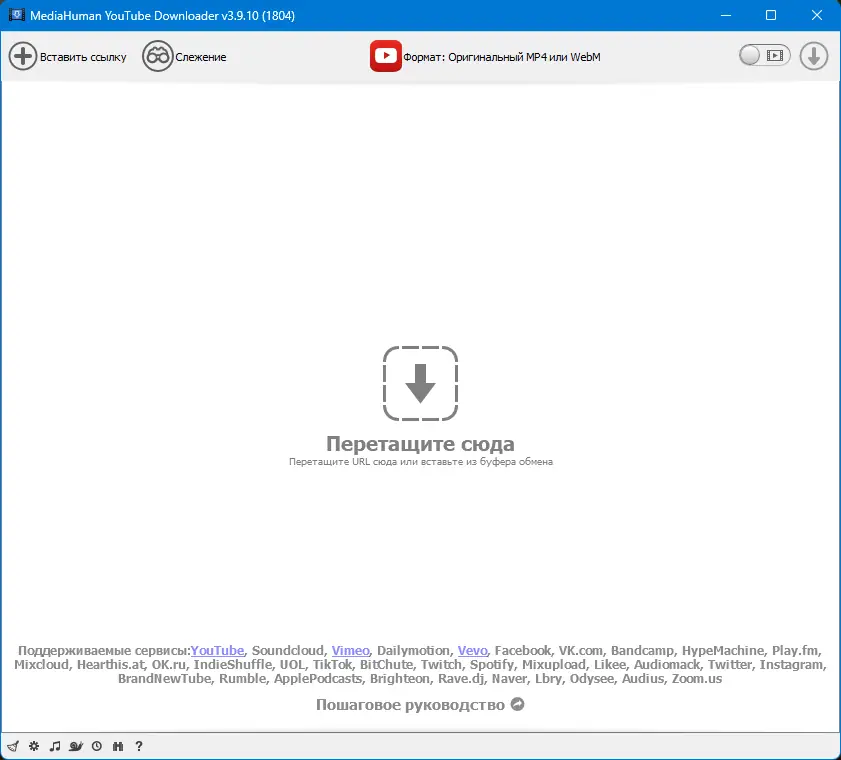Click the binoculars search icon

[x=118, y=746]
